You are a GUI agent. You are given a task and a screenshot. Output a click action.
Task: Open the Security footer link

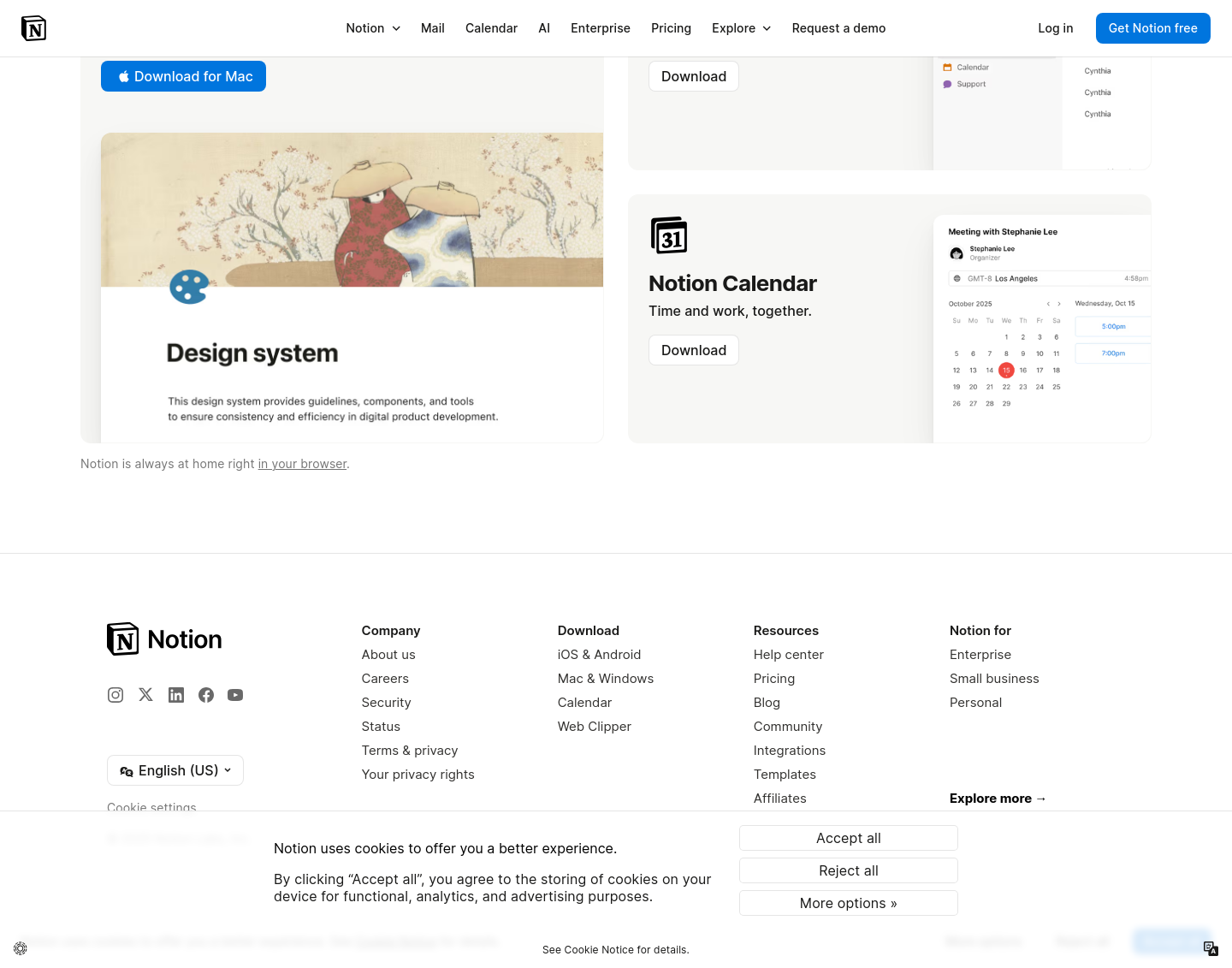pyautogui.click(x=387, y=703)
